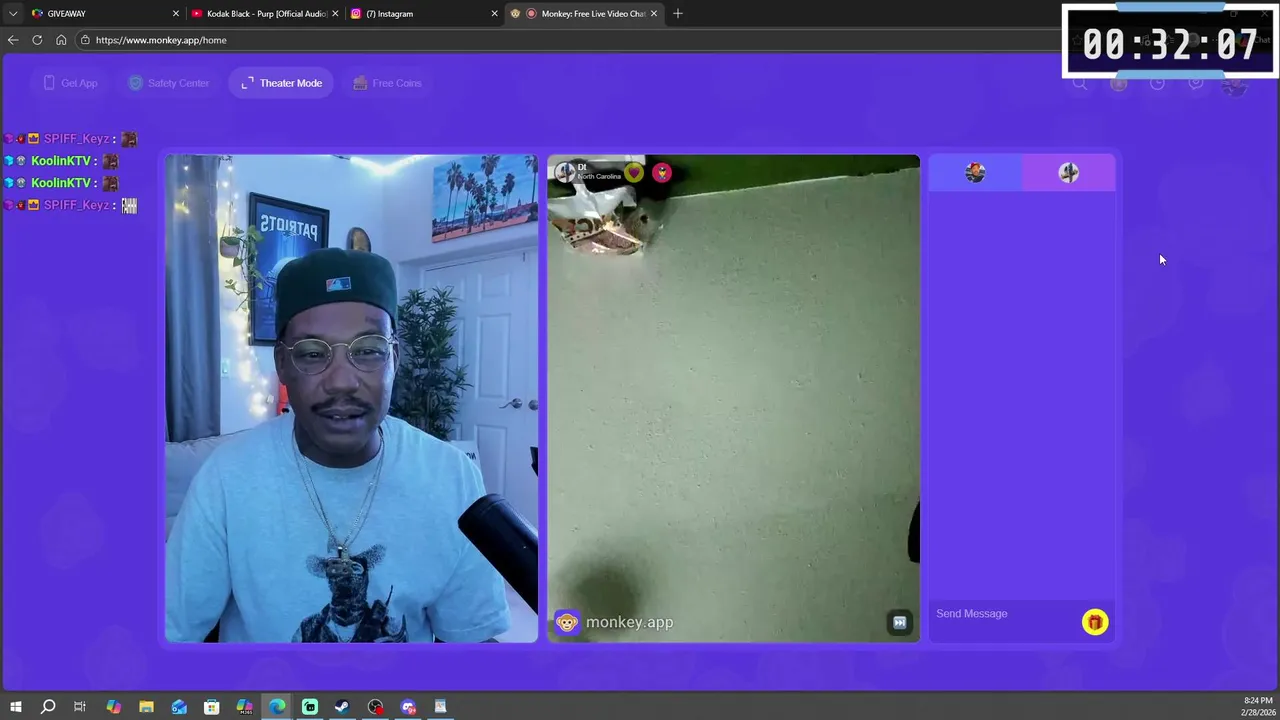Open Microsoft 365 Copilot in taskbar
The height and width of the screenshot is (720, 1280).
pyautogui.click(x=244, y=707)
